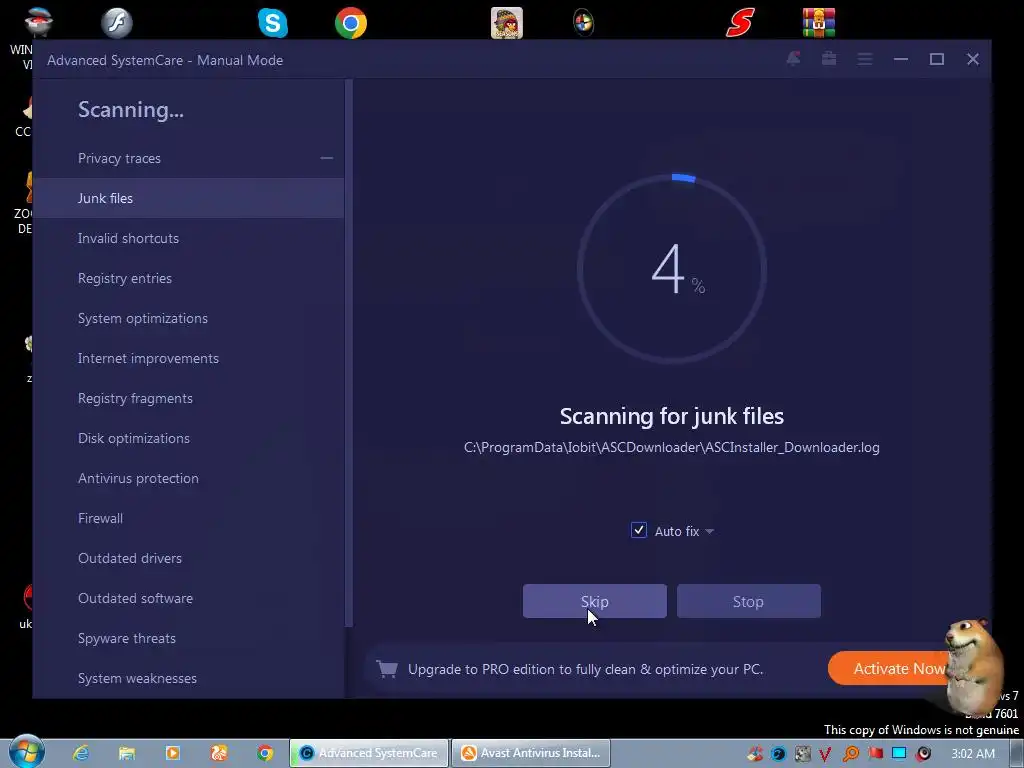The width and height of the screenshot is (1024, 768).
Task: Open the notification bell icon in title bar
Action: pyautogui.click(x=793, y=59)
